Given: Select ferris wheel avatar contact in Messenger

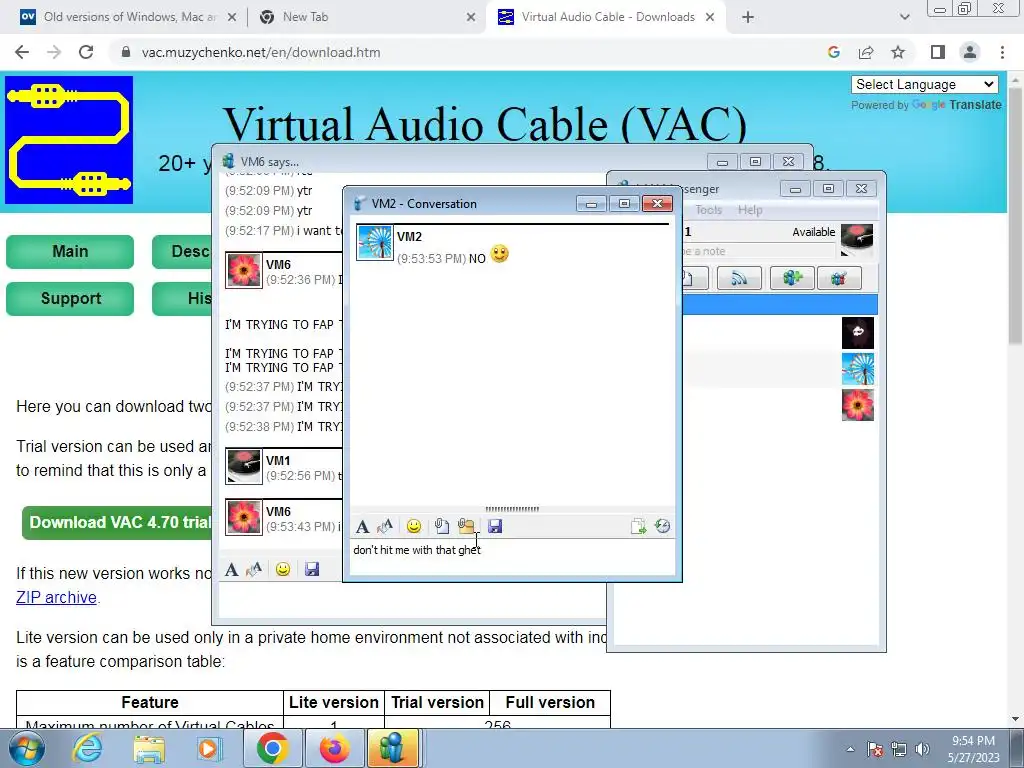Looking at the screenshot, I should pyautogui.click(x=857, y=369).
